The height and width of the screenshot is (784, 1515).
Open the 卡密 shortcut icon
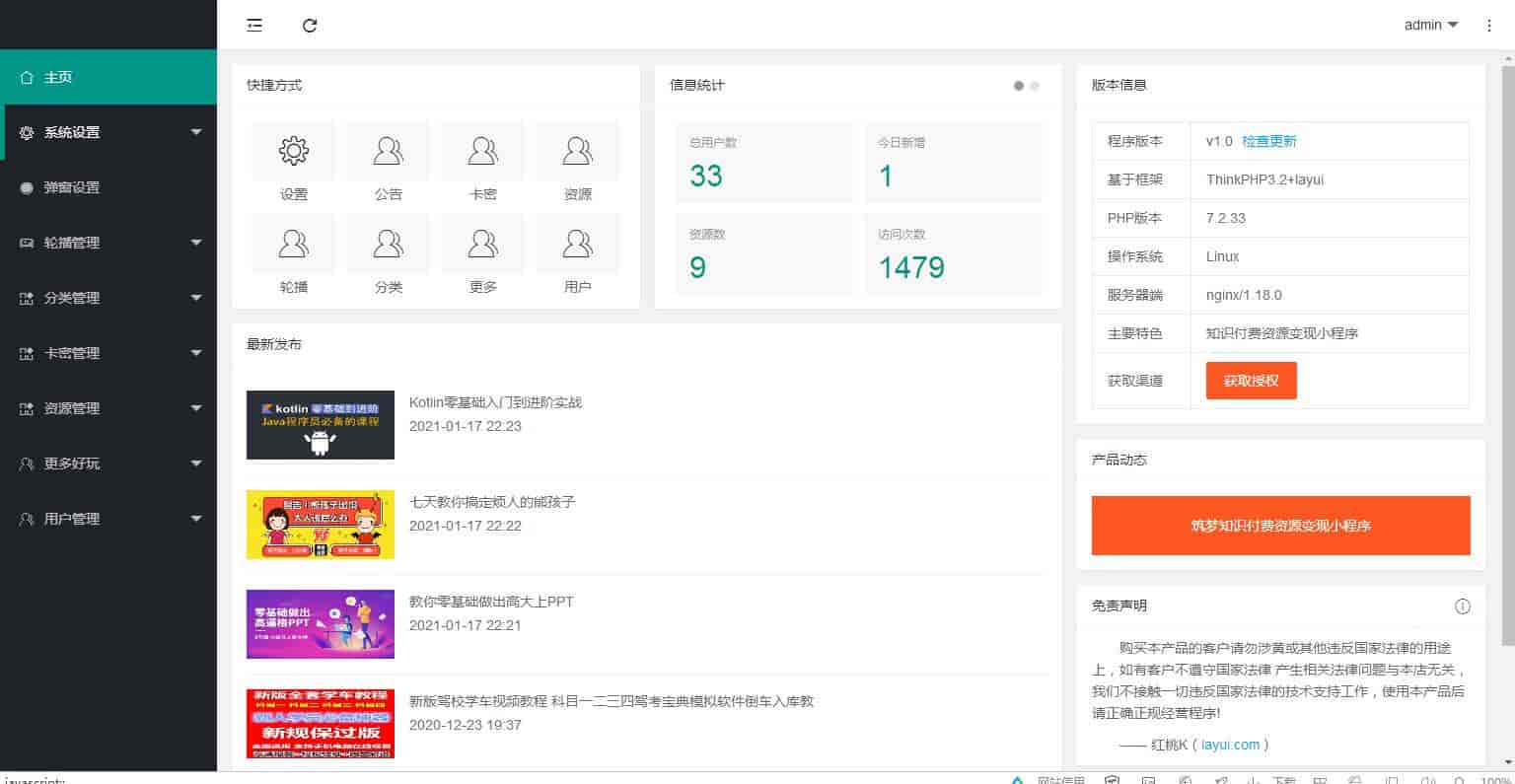point(483,151)
